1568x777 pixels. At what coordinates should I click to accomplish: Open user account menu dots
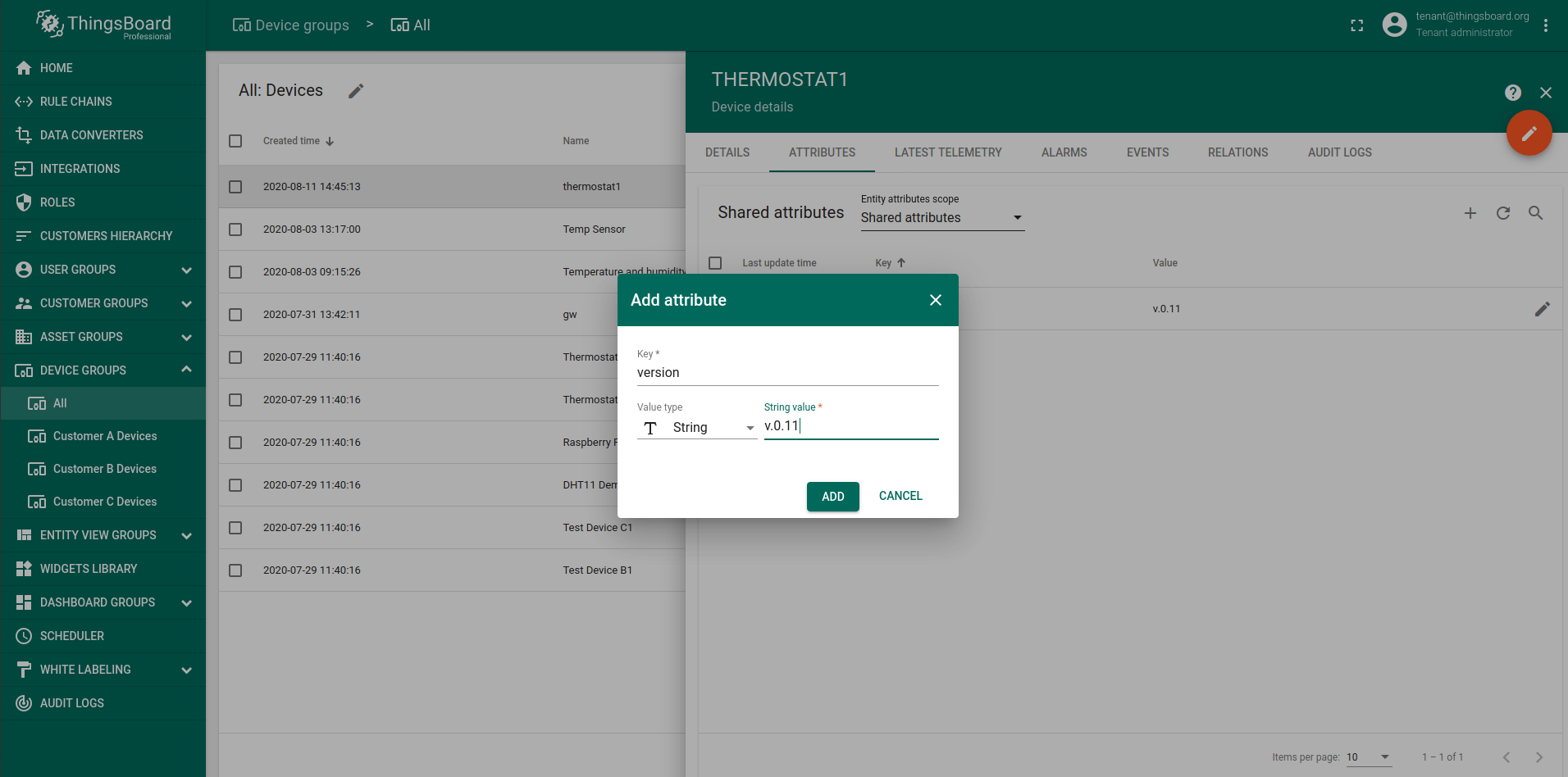pos(1546,25)
